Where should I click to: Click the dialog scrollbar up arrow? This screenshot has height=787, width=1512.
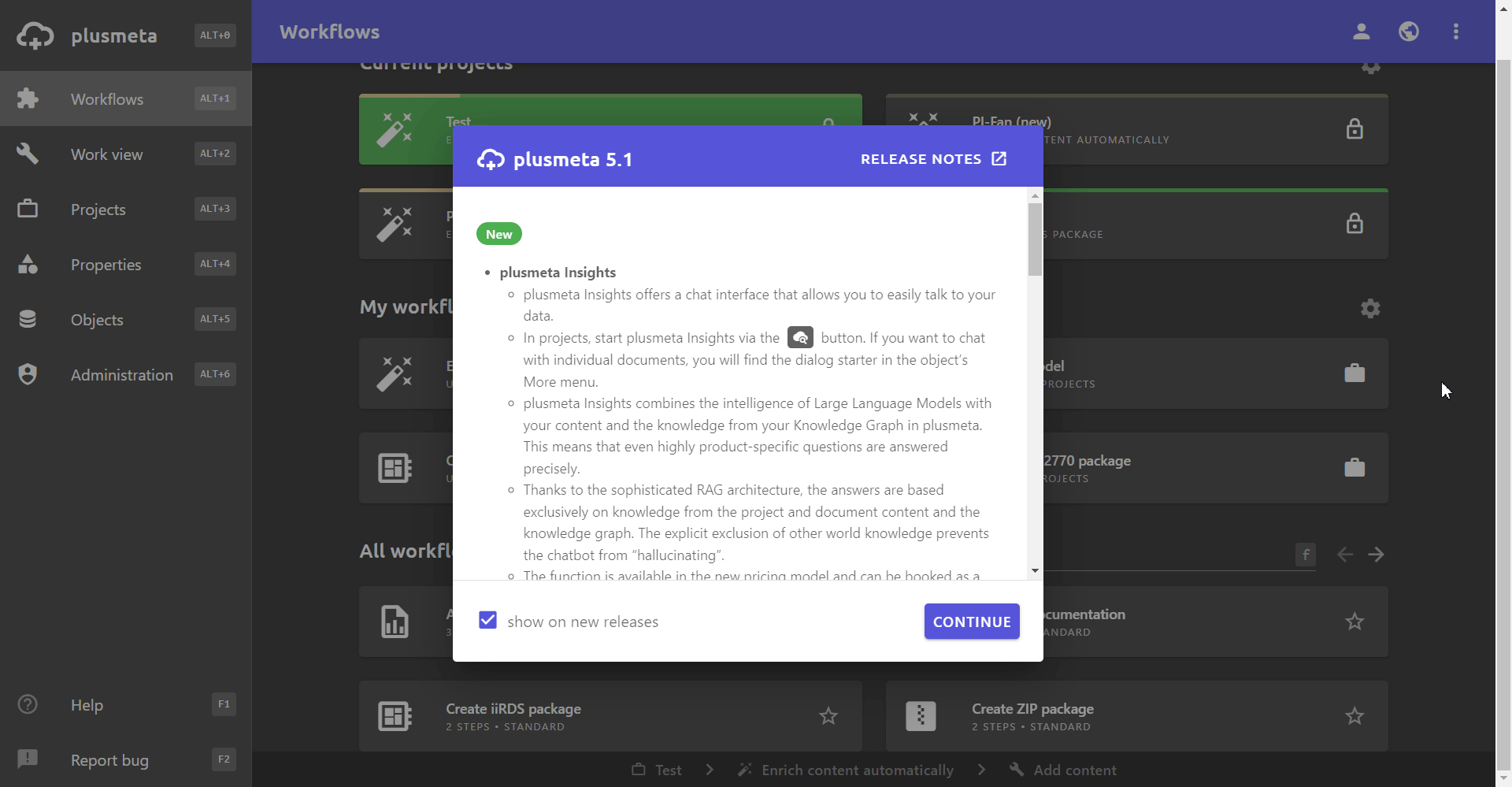click(x=1035, y=195)
